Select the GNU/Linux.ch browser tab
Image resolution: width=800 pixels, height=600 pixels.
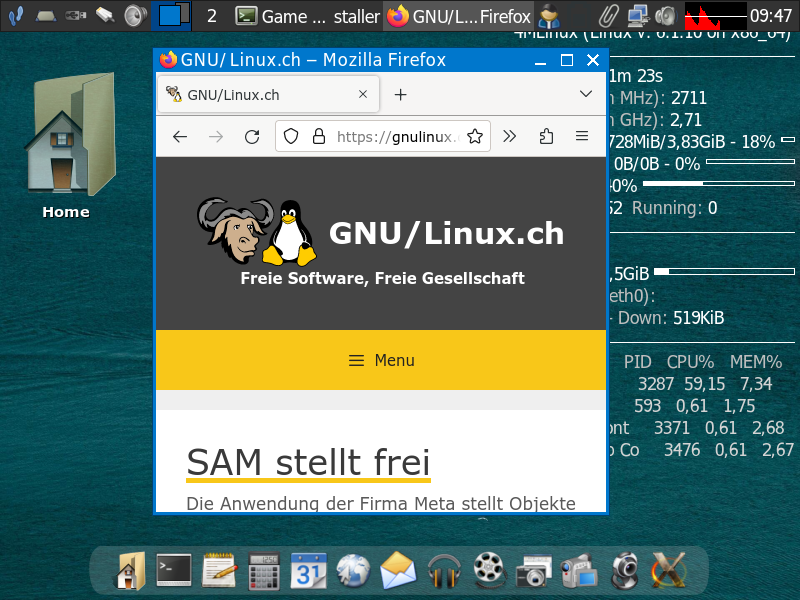[268, 94]
